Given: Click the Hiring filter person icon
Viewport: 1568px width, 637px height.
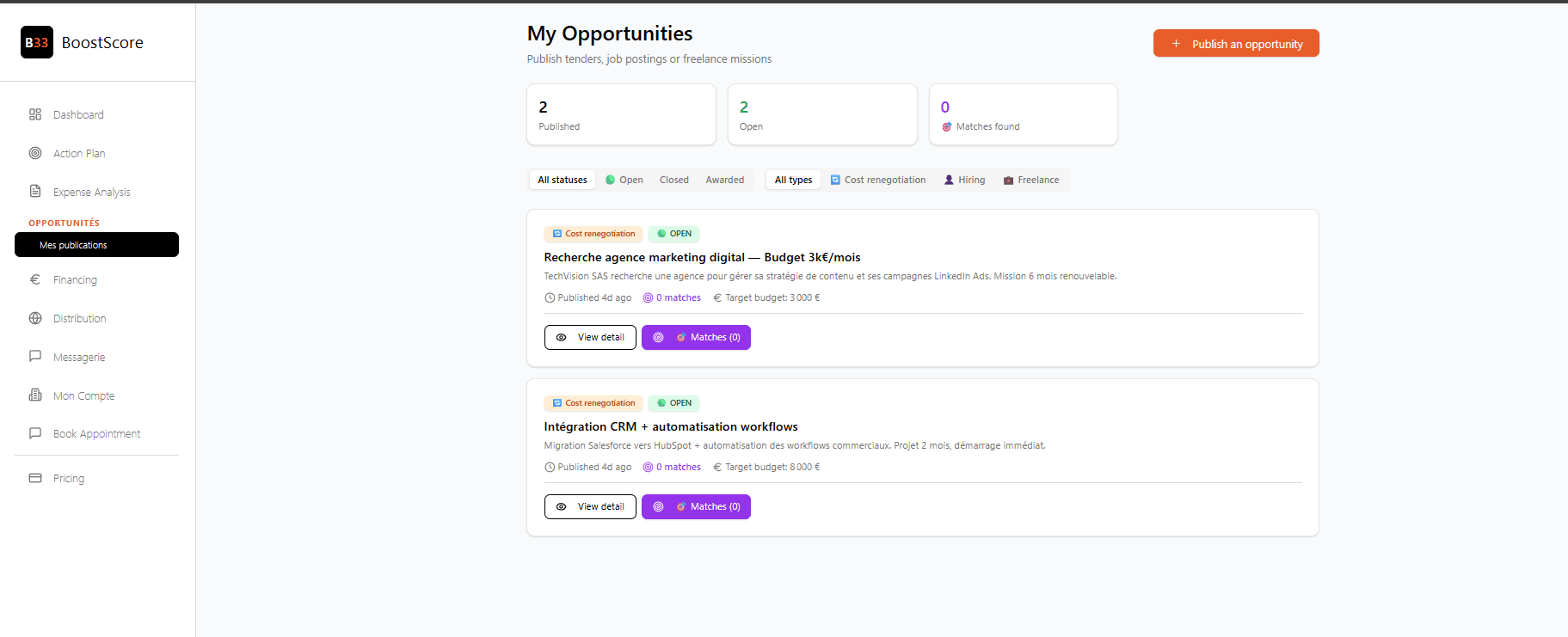Looking at the screenshot, I should (x=949, y=180).
